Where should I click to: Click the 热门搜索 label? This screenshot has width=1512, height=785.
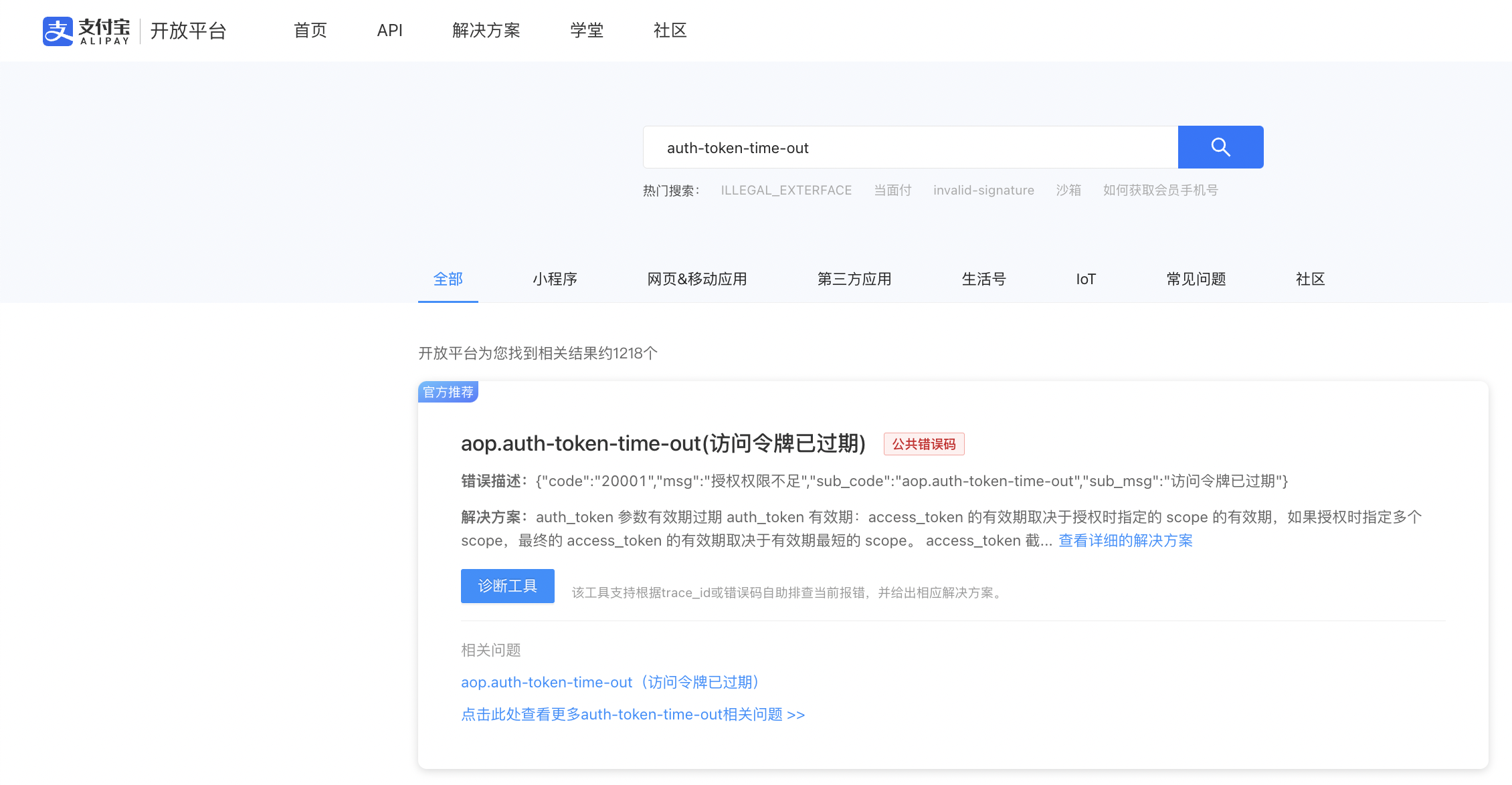pyautogui.click(x=671, y=191)
